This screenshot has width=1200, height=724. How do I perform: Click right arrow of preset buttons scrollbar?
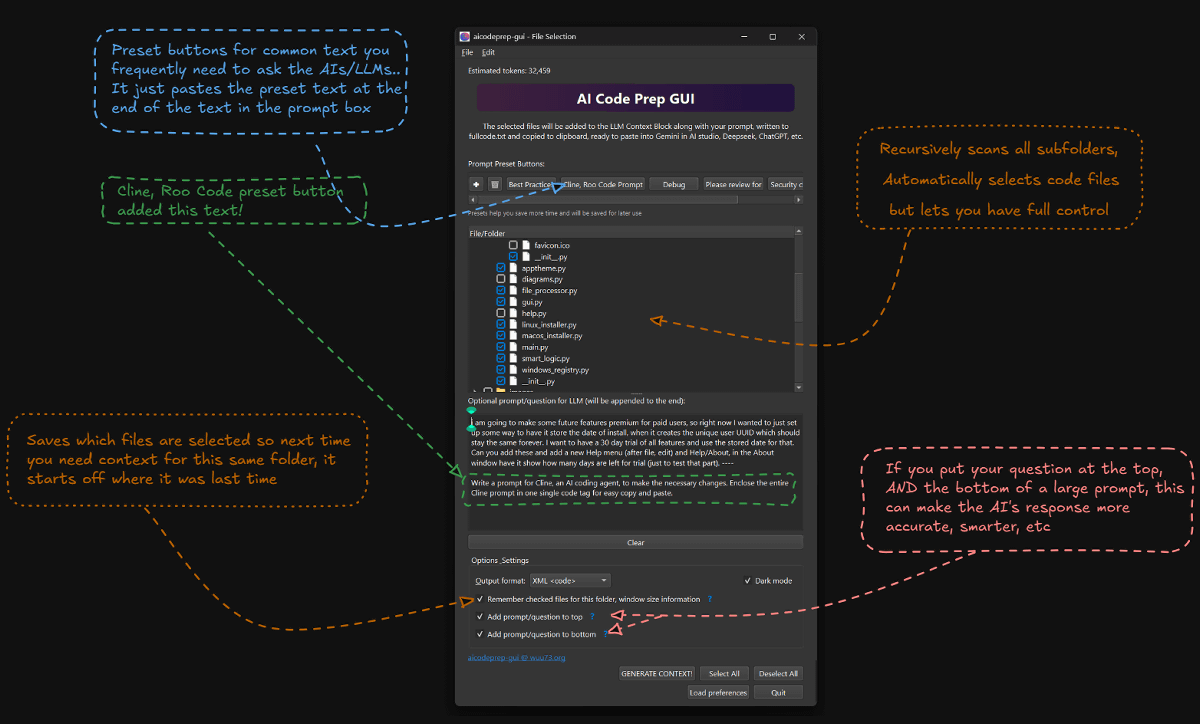coord(799,199)
